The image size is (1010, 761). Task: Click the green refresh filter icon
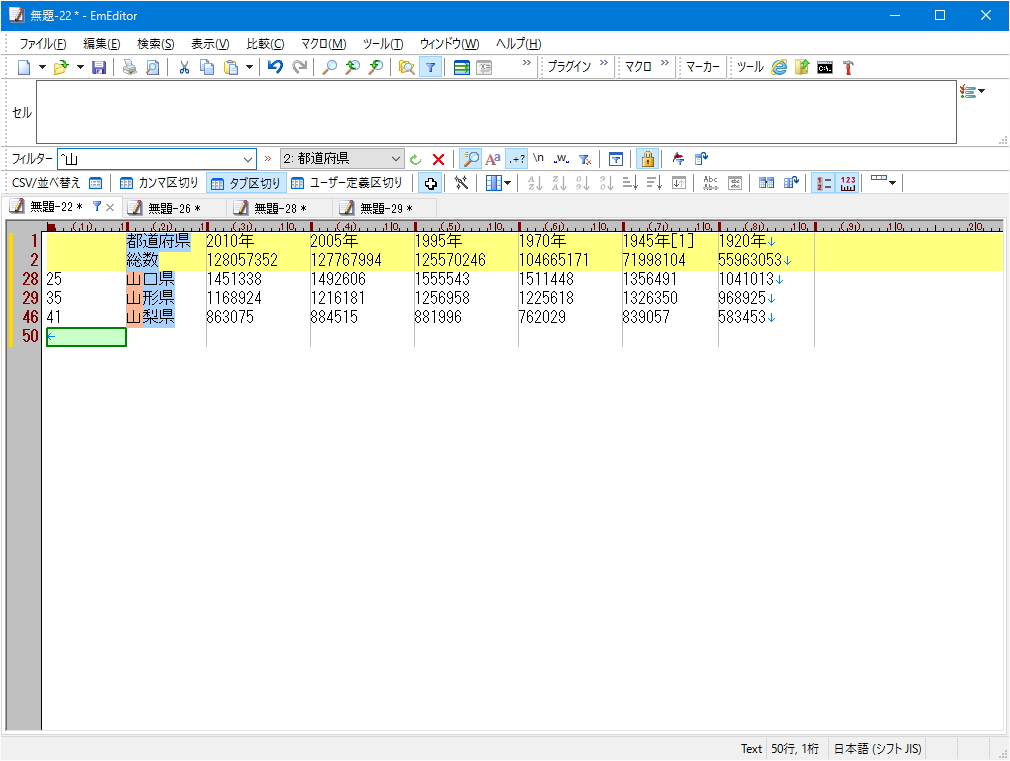tap(415, 159)
